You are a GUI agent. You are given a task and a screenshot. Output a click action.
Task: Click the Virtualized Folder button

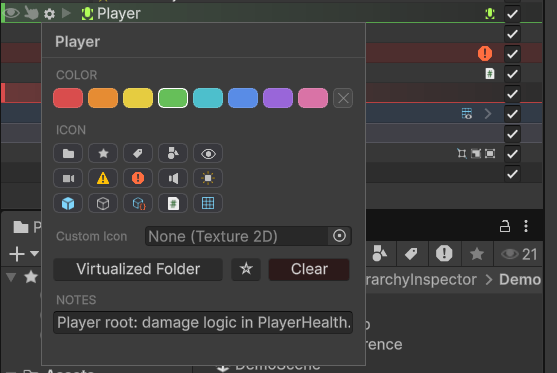tap(138, 269)
